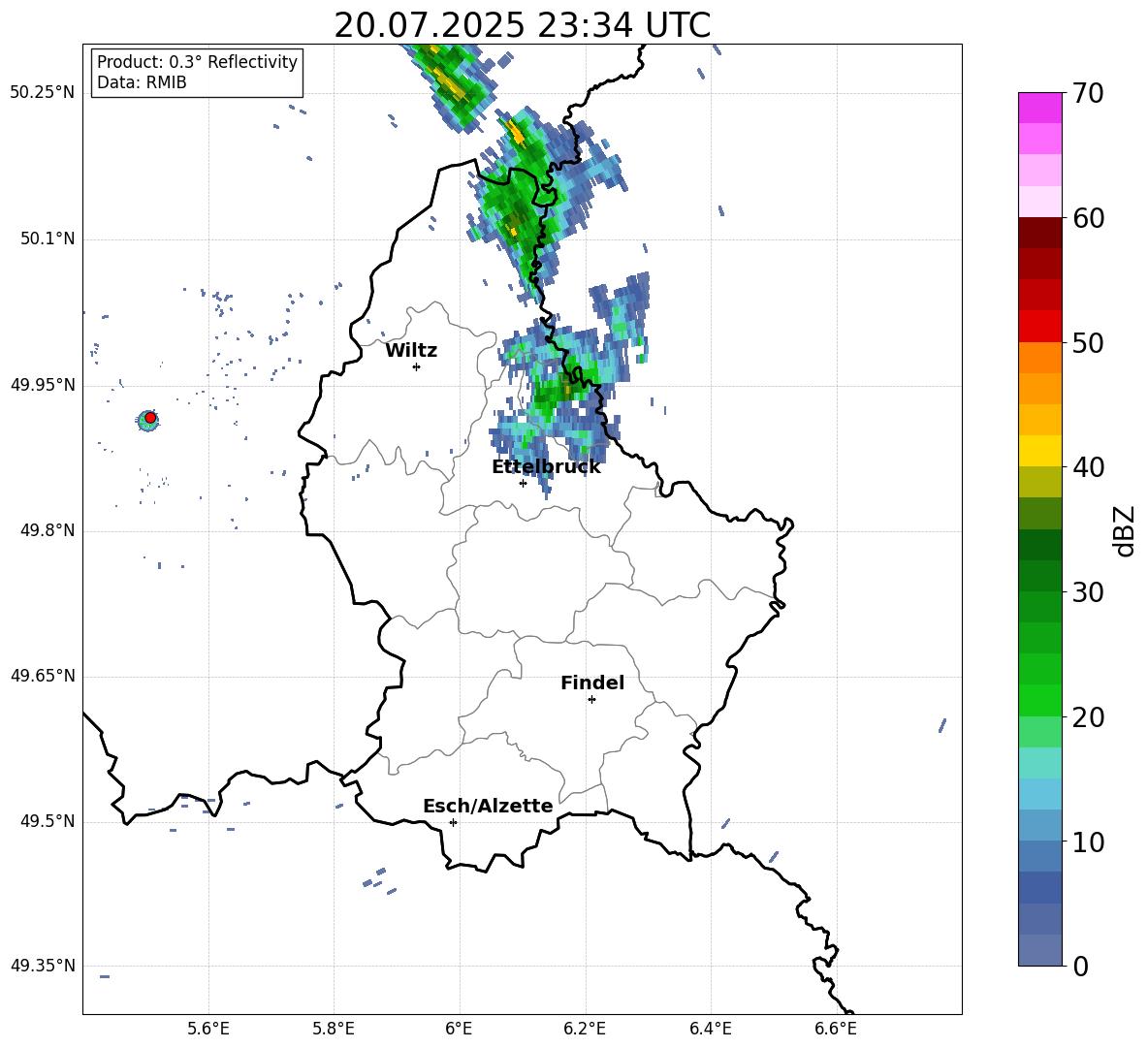Click the 5.8°E longitude label
This screenshot has height=1048, width=1148.
[x=334, y=1029]
